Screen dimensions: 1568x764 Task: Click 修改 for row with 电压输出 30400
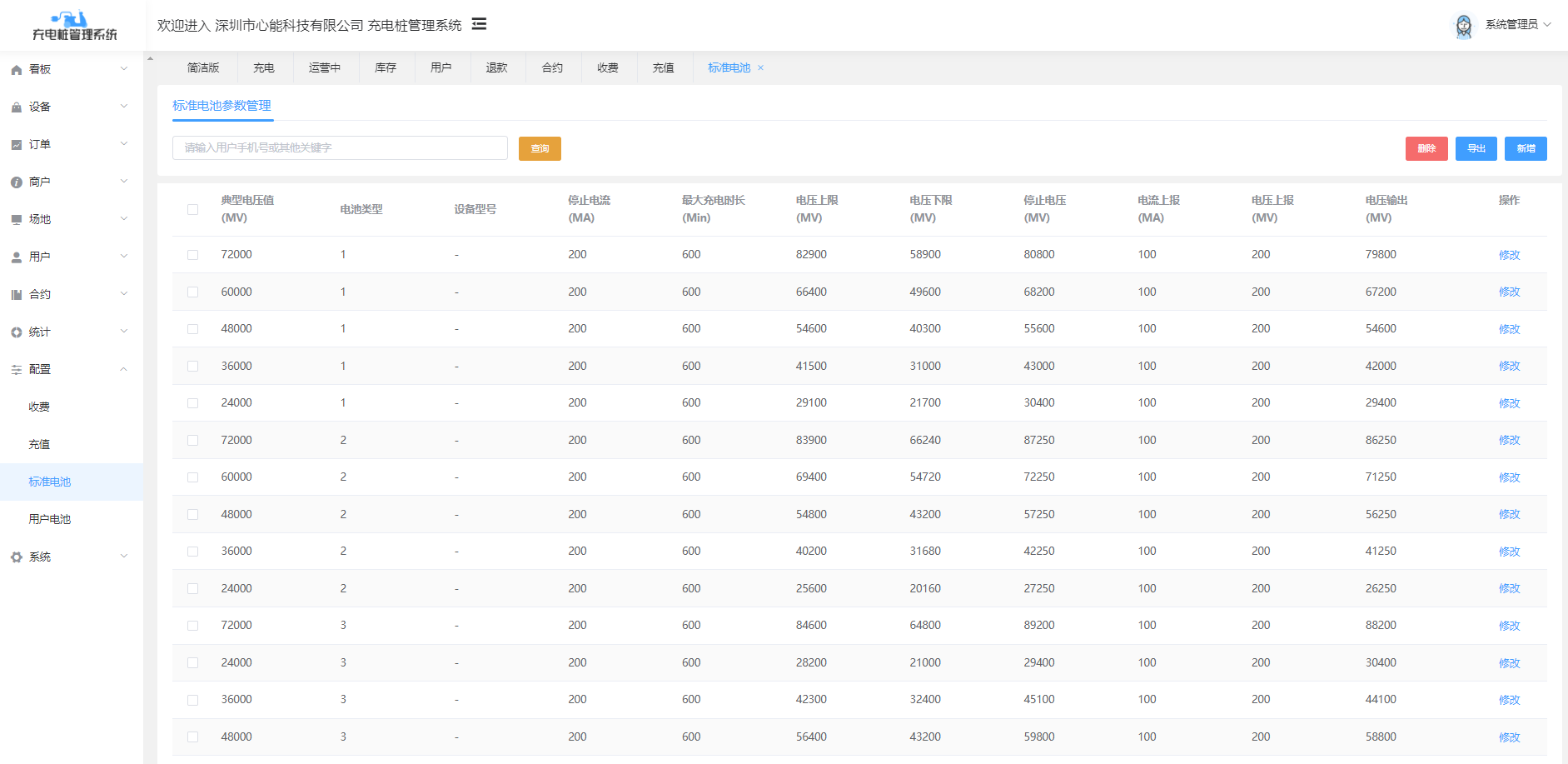(1509, 663)
